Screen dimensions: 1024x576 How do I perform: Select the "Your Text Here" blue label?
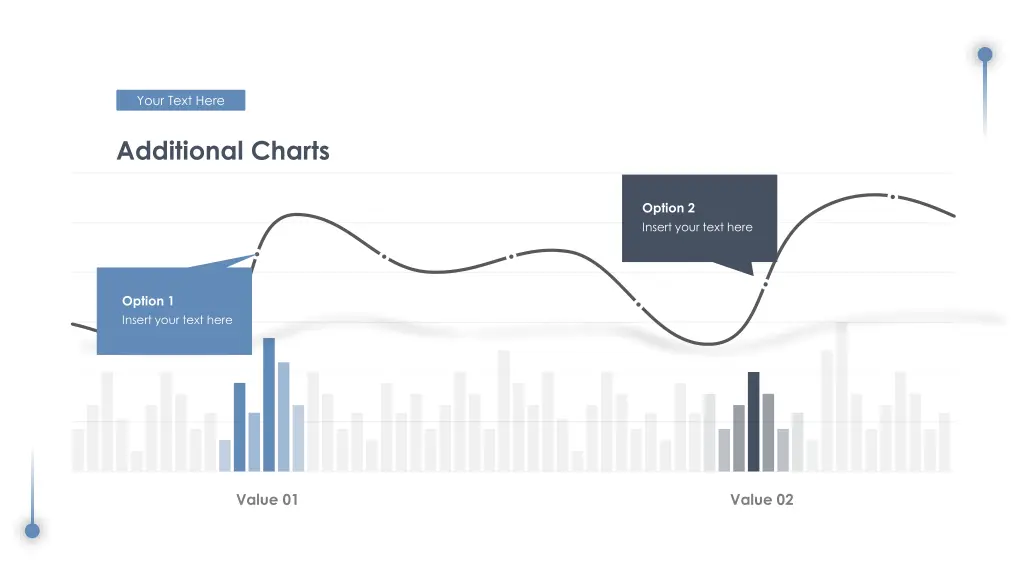tap(180, 100)
